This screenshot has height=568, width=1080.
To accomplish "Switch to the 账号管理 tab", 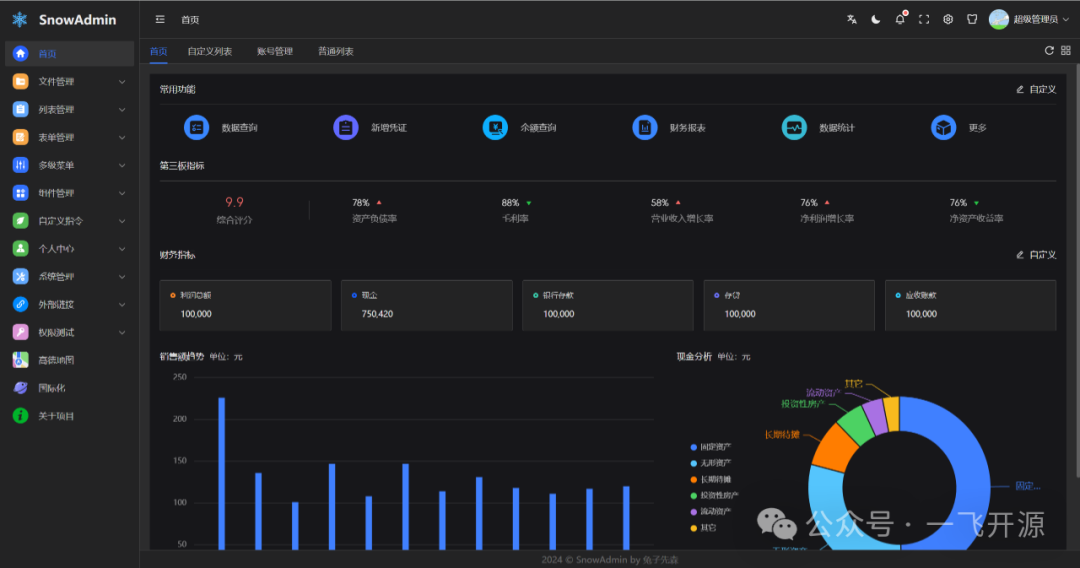I will coord(275,51).
